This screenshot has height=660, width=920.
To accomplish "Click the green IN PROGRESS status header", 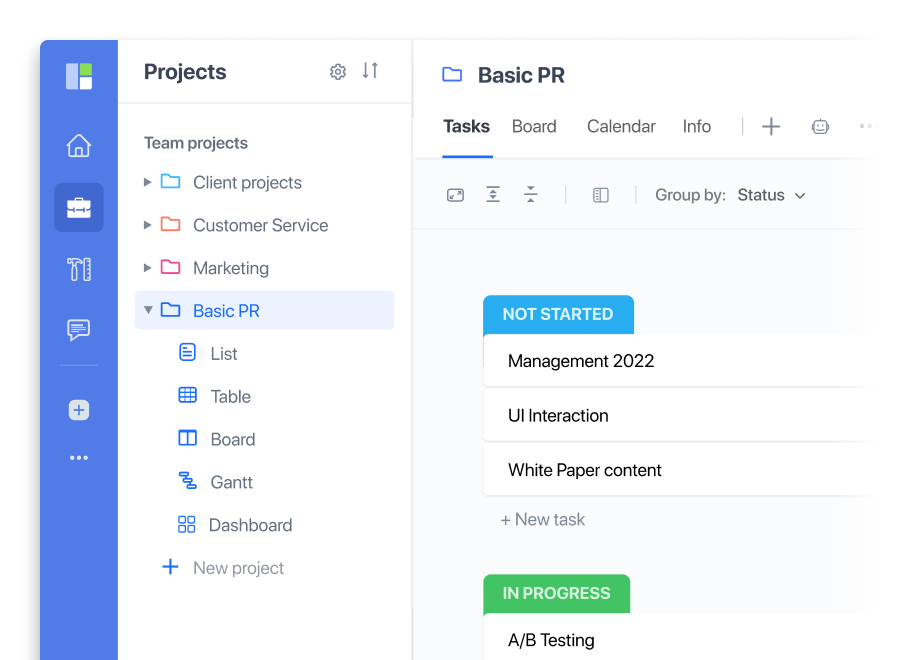I will pos(556,594).
